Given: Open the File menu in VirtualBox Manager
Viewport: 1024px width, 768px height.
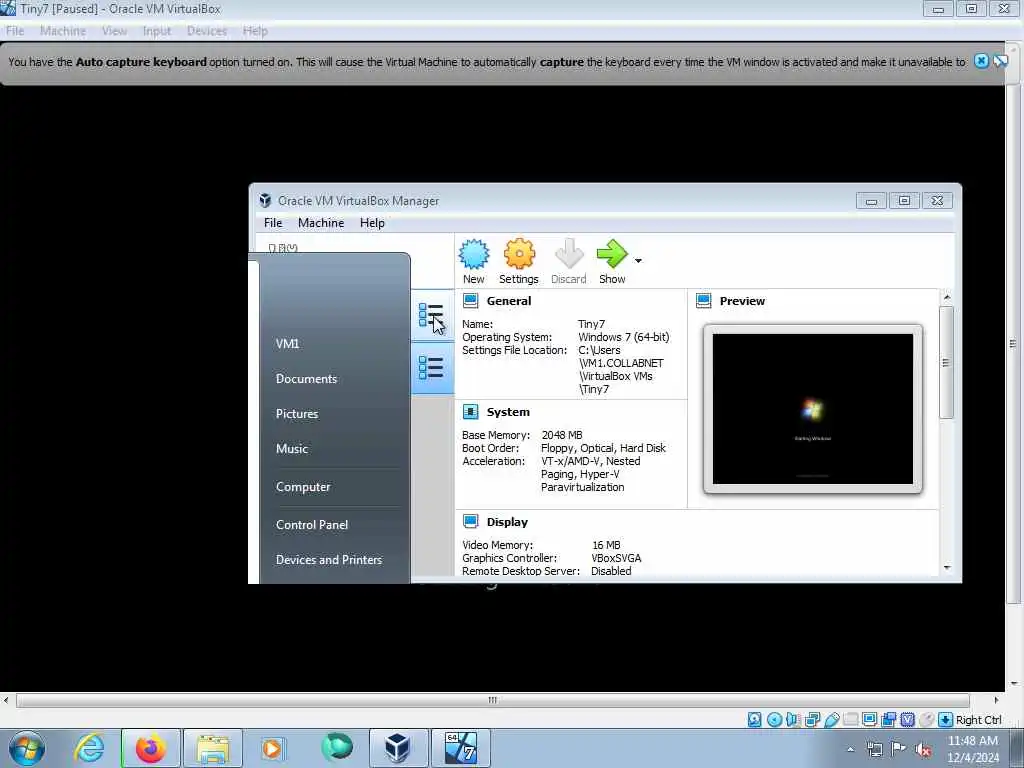Looking at the screenshot, I should 273,223.
